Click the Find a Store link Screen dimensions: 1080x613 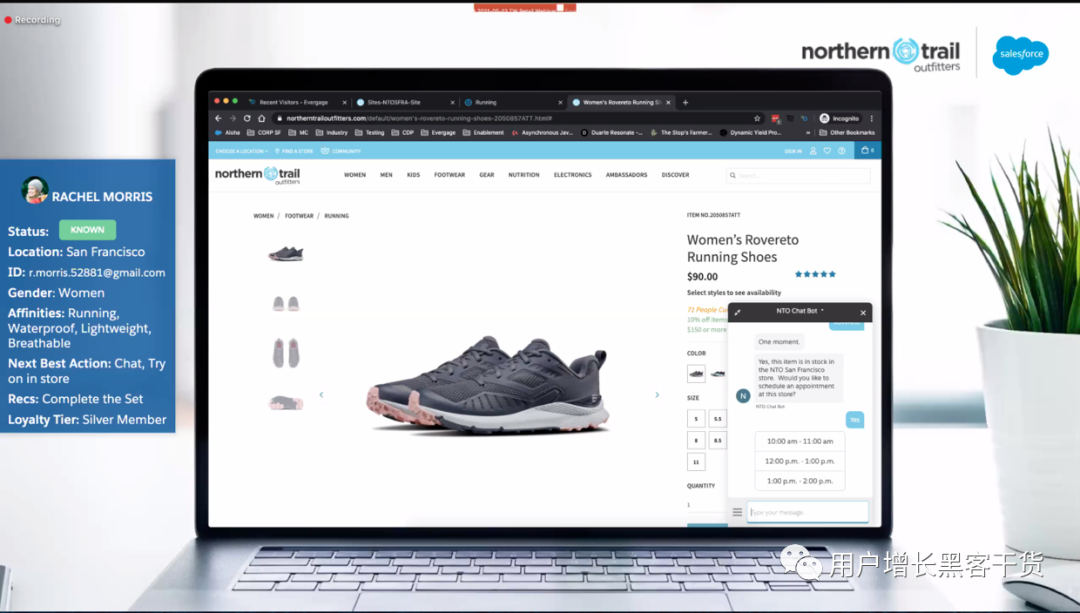pos(294,151)
